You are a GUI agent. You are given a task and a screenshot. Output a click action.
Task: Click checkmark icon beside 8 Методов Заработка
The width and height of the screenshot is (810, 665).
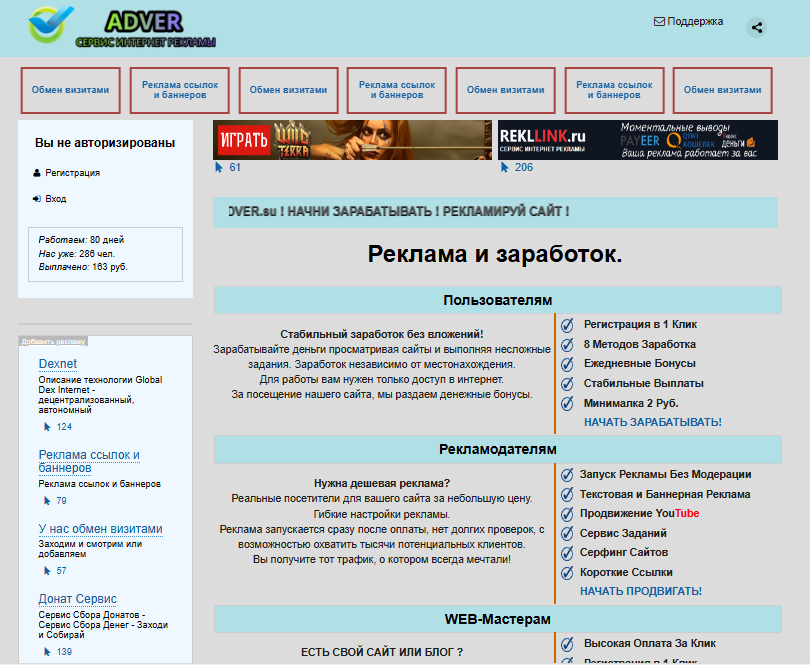click(x=567, y=345)
